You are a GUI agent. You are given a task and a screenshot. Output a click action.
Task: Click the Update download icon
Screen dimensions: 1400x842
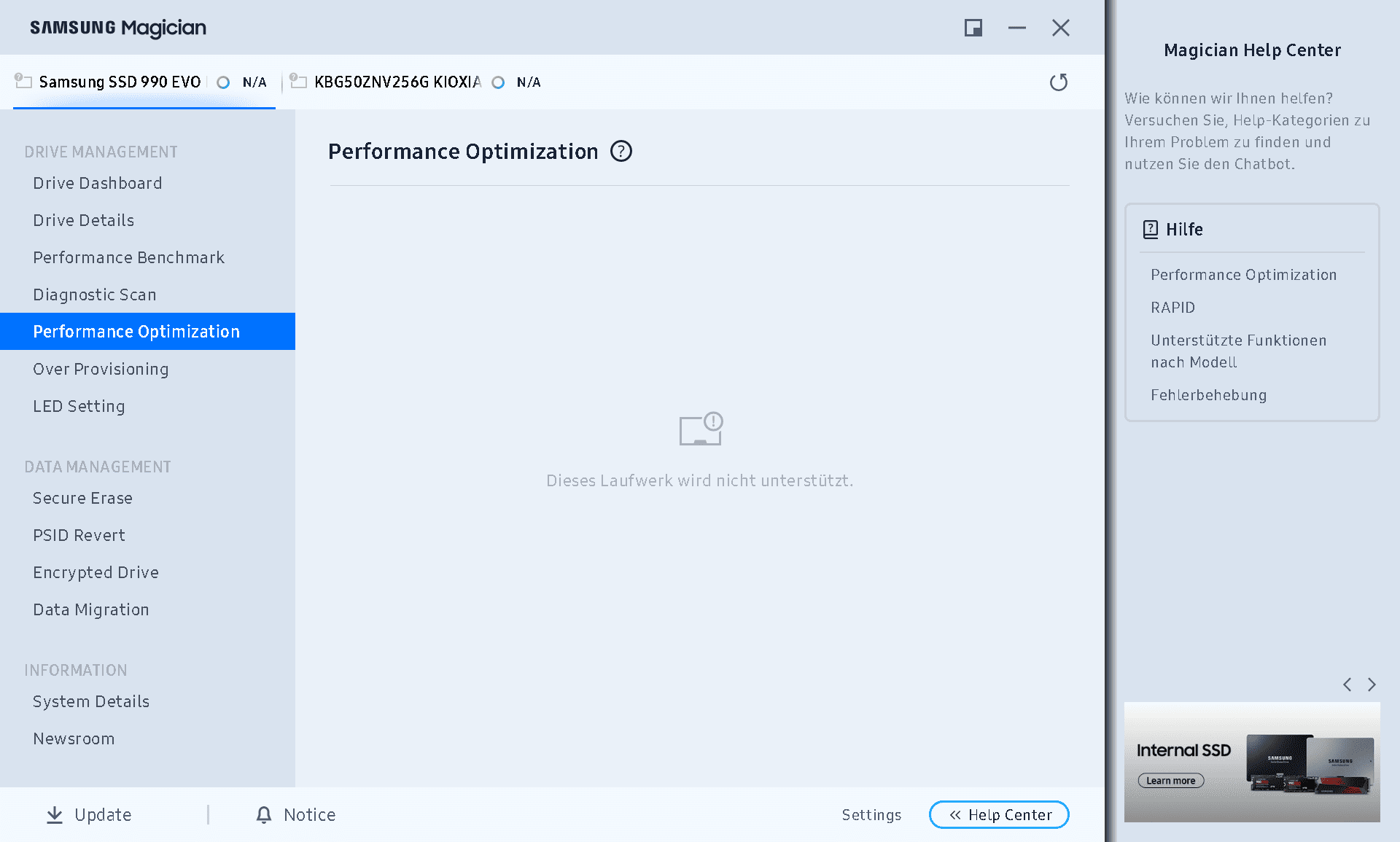click(x=55, y=815)
